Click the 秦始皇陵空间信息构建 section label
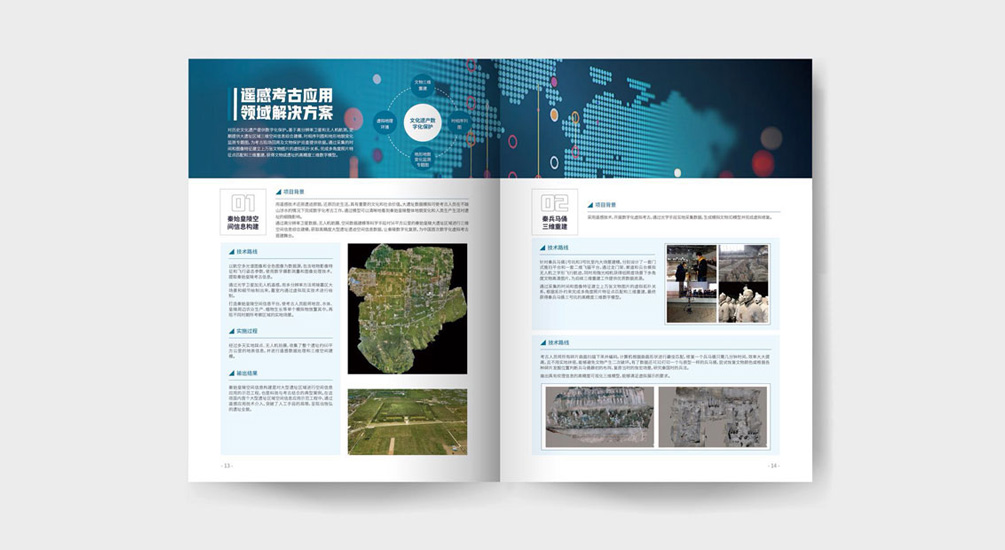1005x550 pixels. coord(243,227)
